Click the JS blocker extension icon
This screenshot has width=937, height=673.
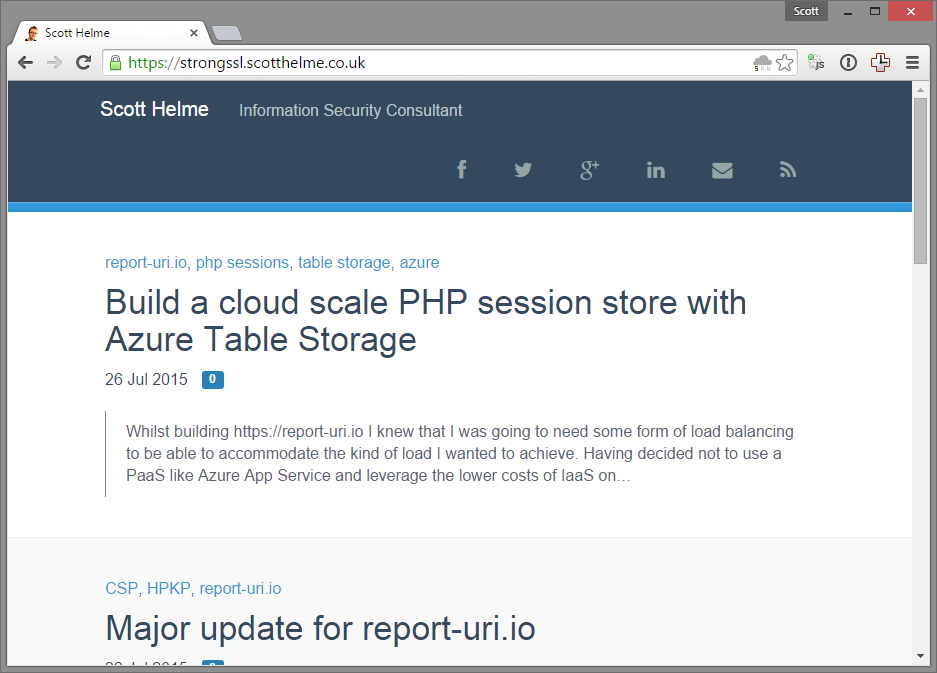pyautogui.click(x=815, y=62)
